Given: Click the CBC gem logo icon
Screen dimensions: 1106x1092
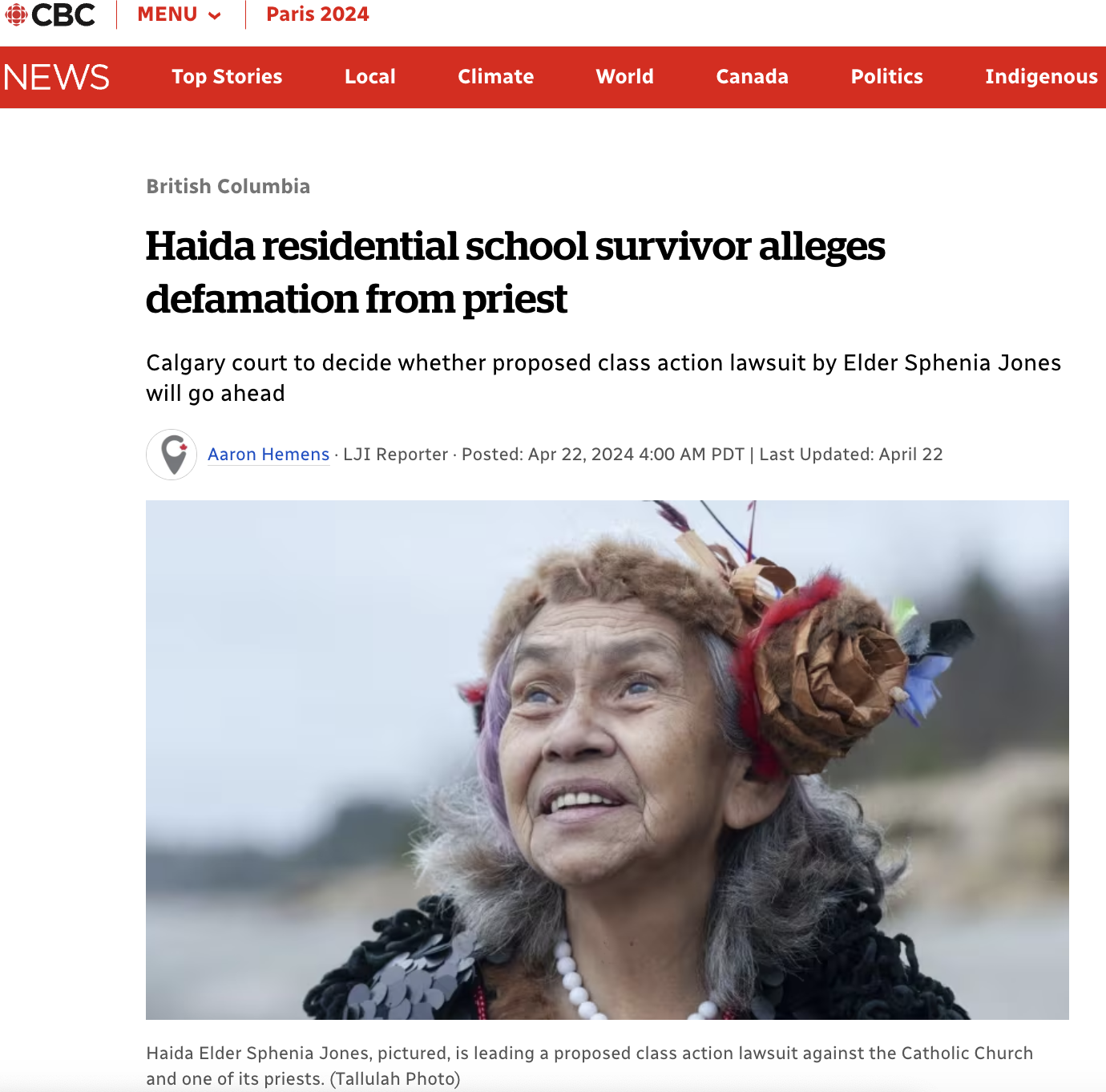Looking at the screenshot, I should 15,14.
